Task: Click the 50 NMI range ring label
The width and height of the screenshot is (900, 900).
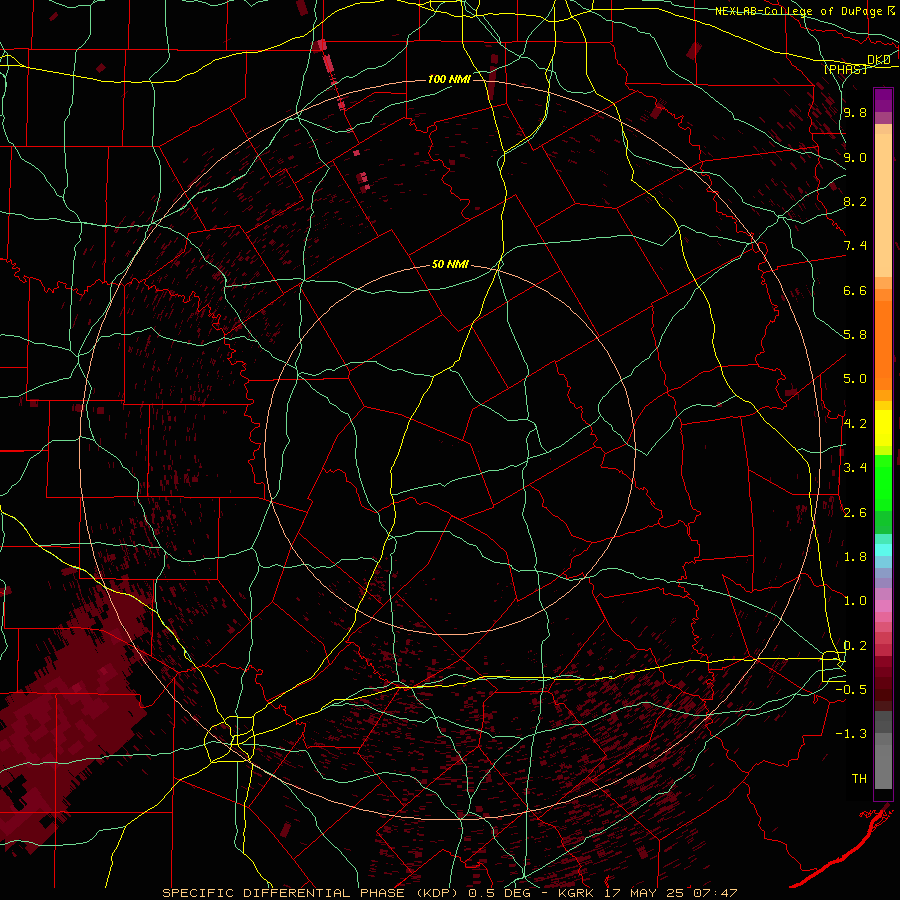Action: click(450, 264)
